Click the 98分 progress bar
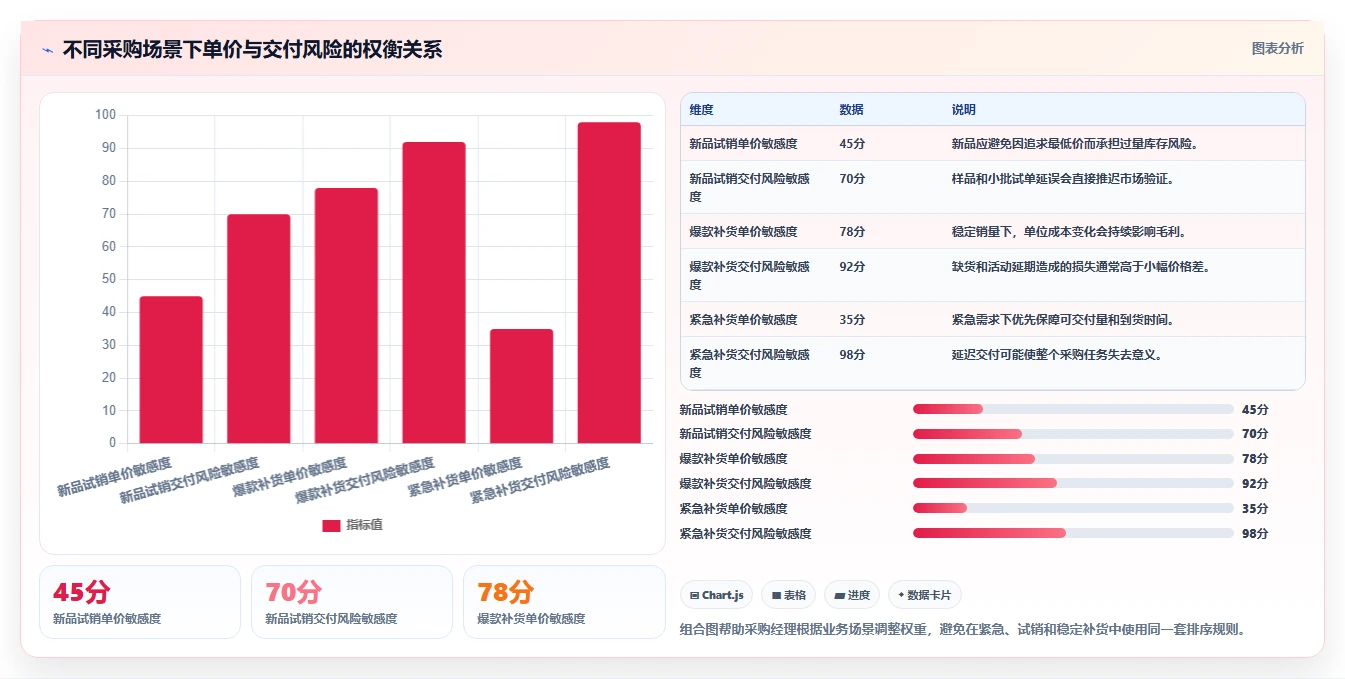The width and height of the screenshot is (1345, 679). [1073, 533]
